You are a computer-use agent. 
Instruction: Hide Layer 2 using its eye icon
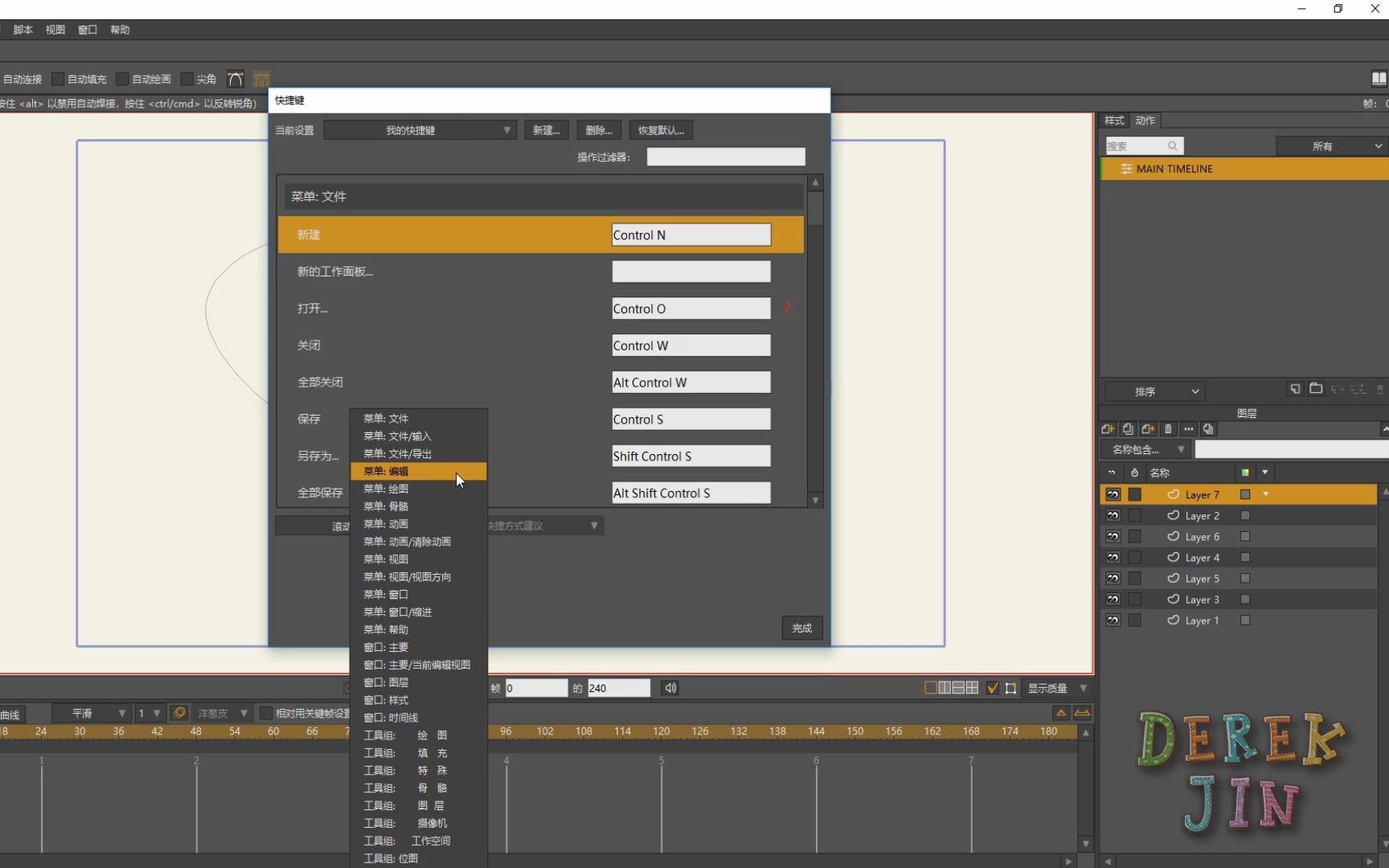[1113, 516]
